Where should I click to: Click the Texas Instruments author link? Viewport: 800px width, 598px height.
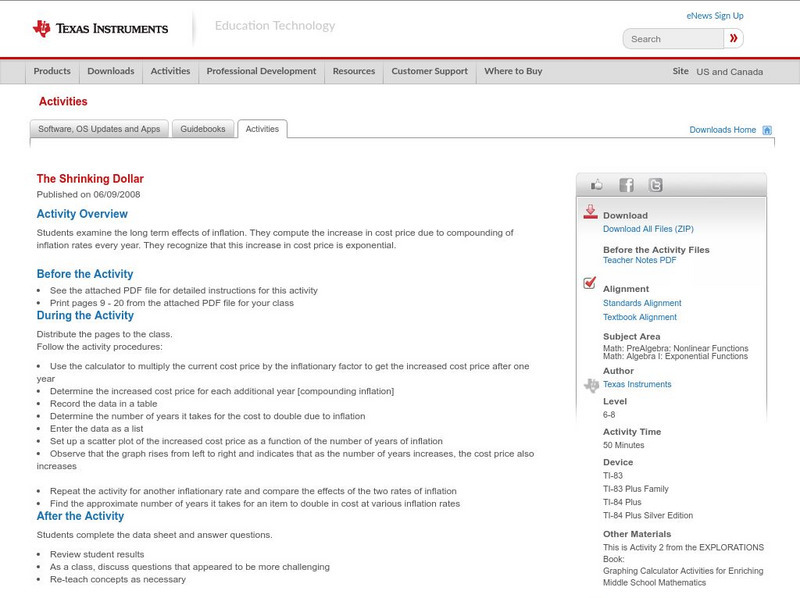coord(637,384)
